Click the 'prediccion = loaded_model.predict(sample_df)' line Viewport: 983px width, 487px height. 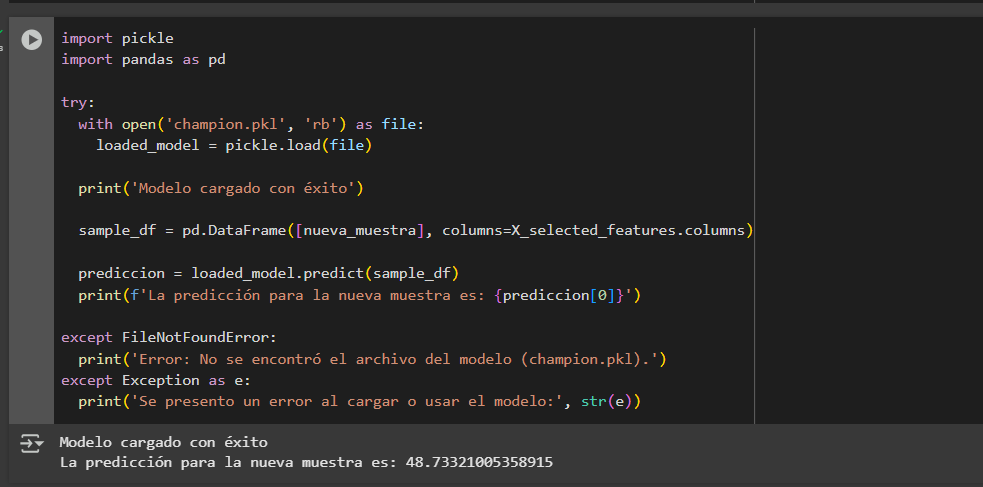tap(268, 273)
